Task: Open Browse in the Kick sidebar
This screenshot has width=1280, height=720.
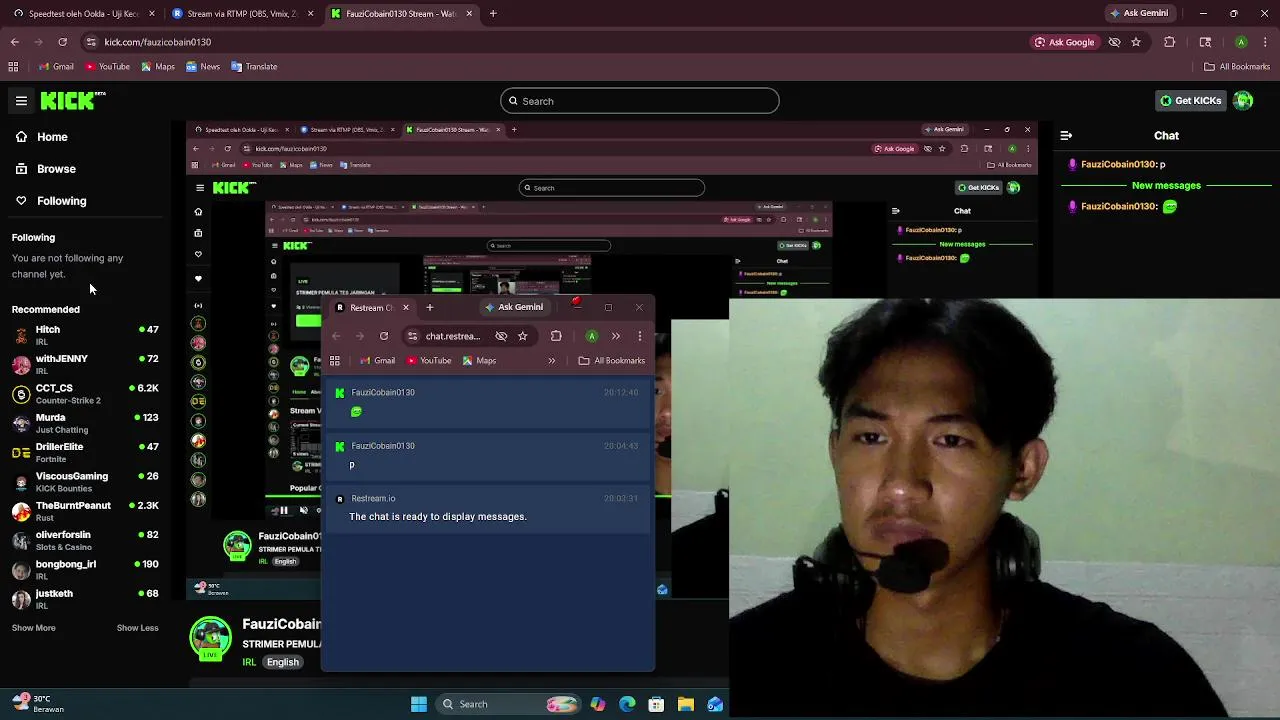Action: pos(46,169)
